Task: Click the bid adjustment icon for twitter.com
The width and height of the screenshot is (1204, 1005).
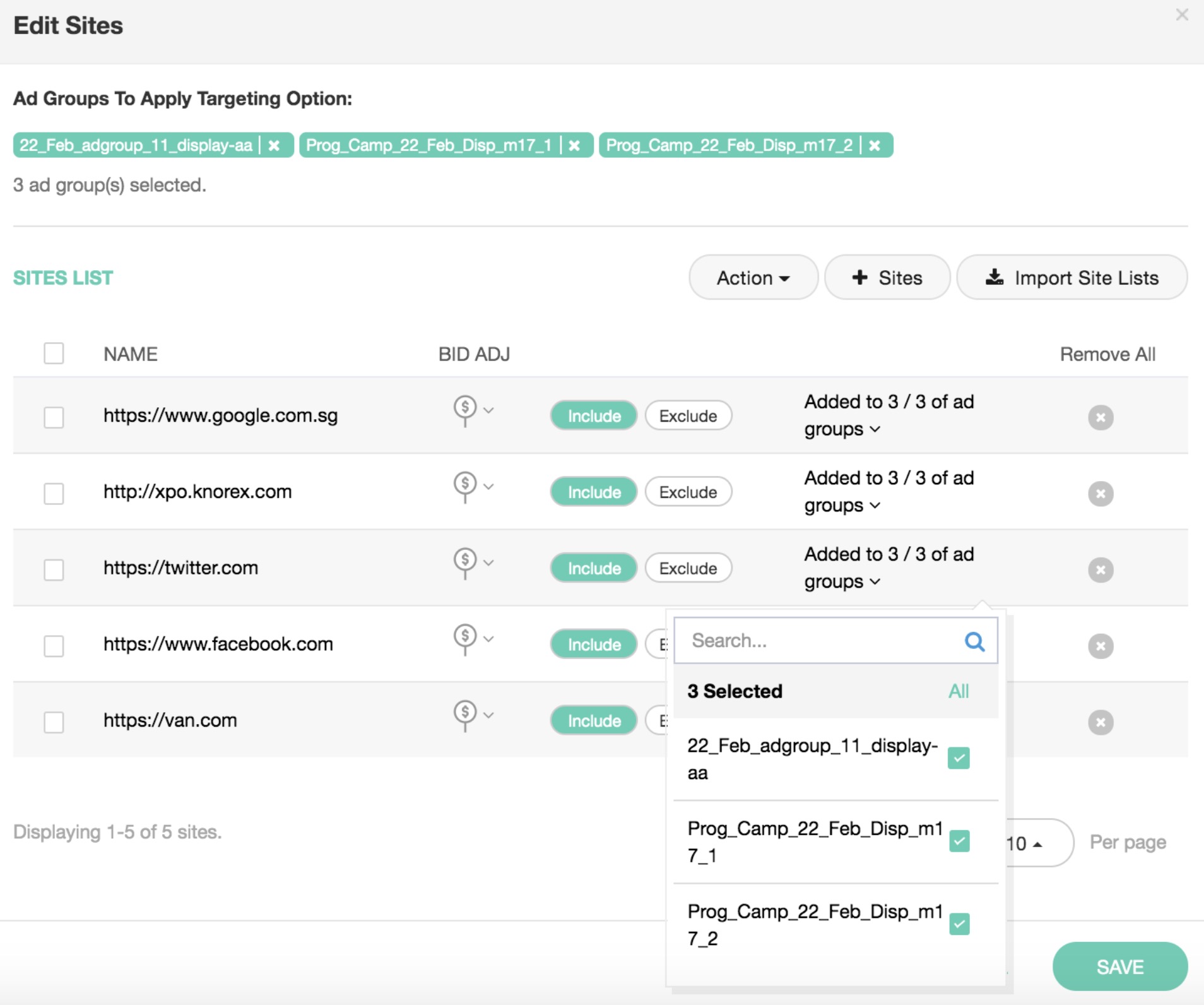Action: [x=466, y=561]
